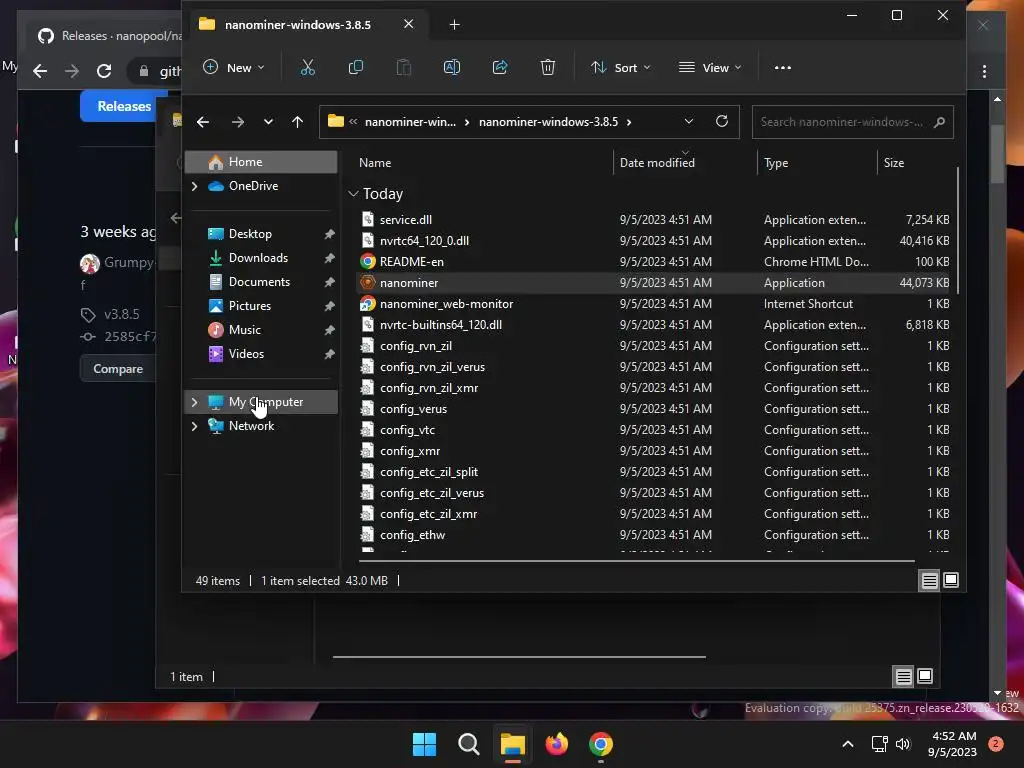The height and width of the screenshot is (768, 1024).
Task: Open the Windows Start menu
Action: 424,744
